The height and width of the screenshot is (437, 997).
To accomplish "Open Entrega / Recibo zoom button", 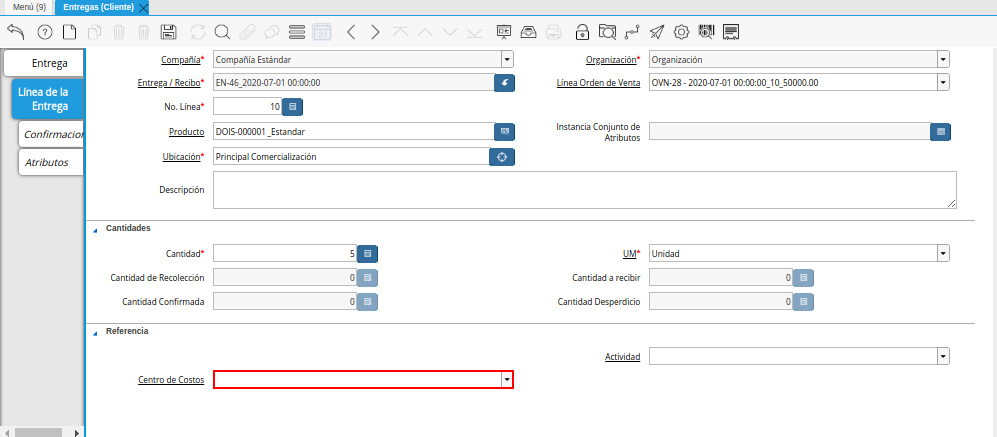I will click(504, 83).
